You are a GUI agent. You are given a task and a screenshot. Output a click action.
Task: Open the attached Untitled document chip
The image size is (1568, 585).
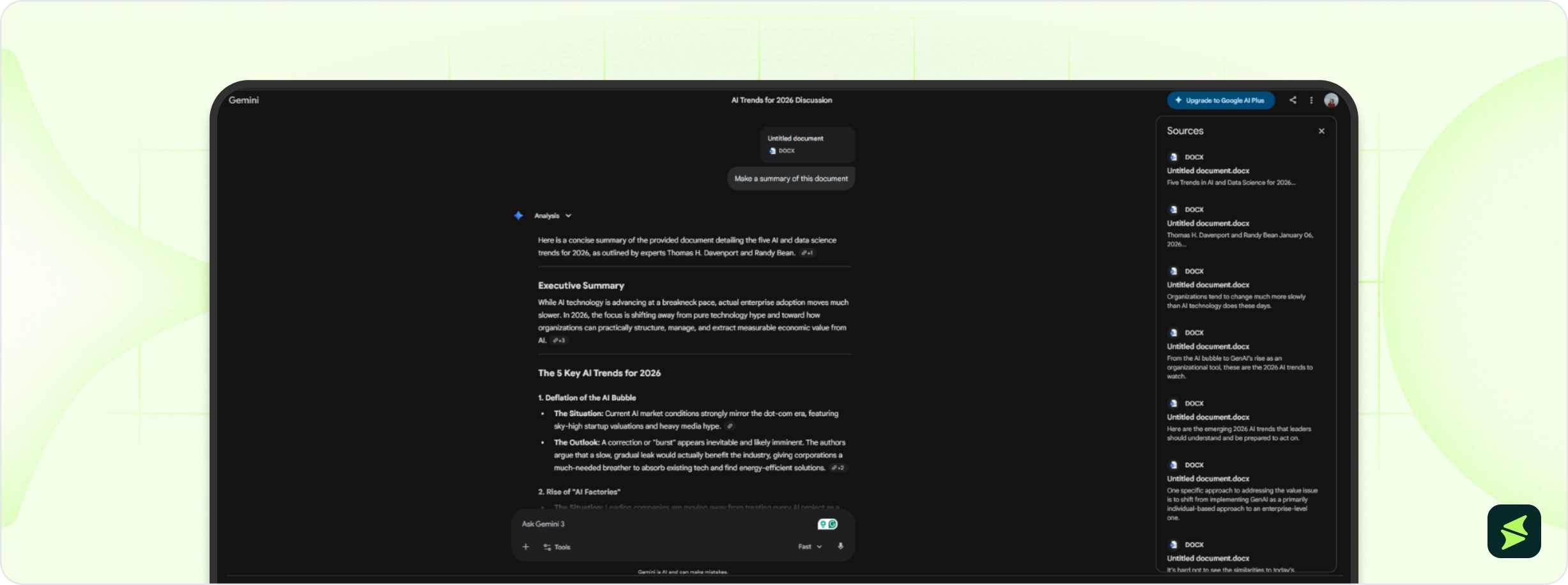coord(808,145)
